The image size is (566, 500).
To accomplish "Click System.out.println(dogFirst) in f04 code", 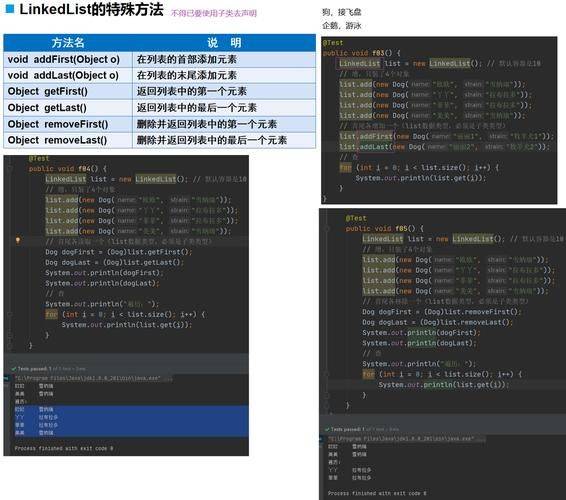I will tap(104, 273).
